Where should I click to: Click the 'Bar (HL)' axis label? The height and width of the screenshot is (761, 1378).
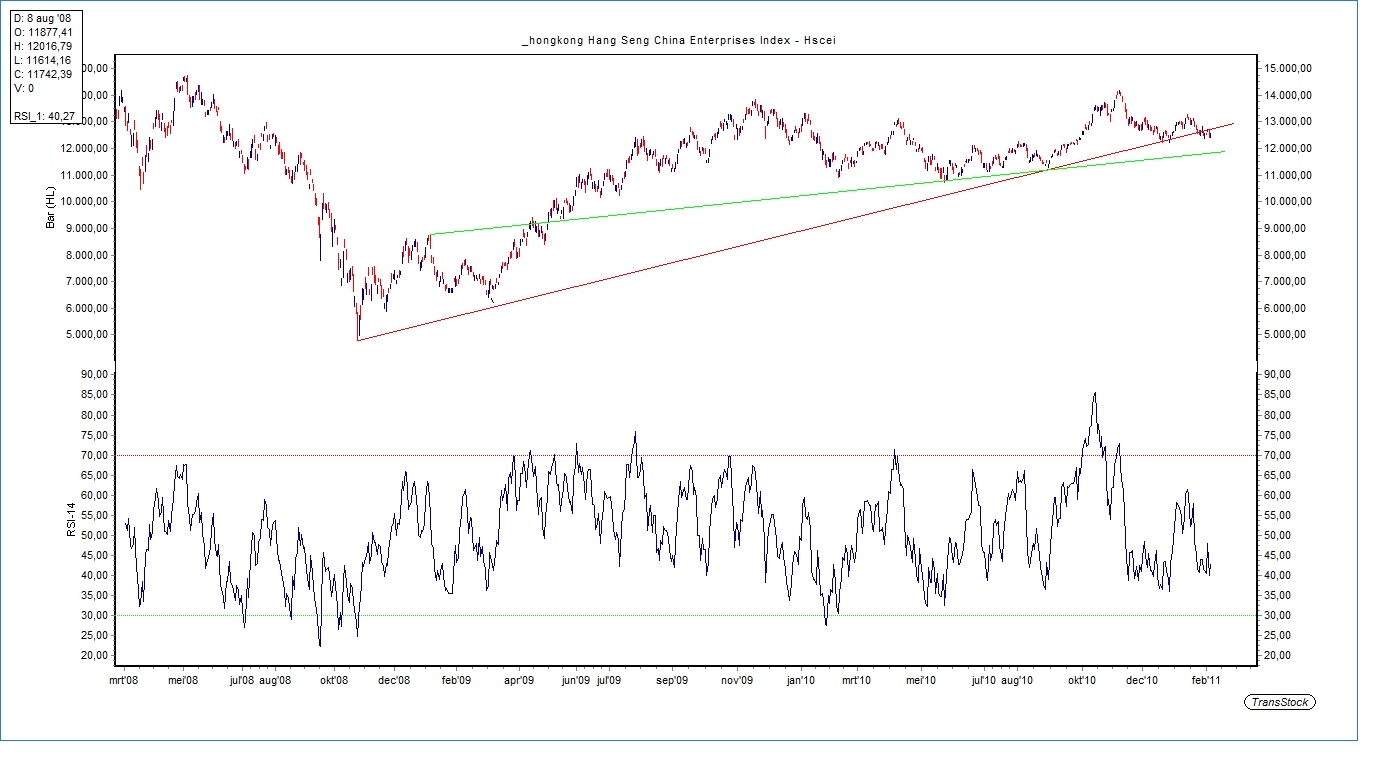click(x=49, y=207)
